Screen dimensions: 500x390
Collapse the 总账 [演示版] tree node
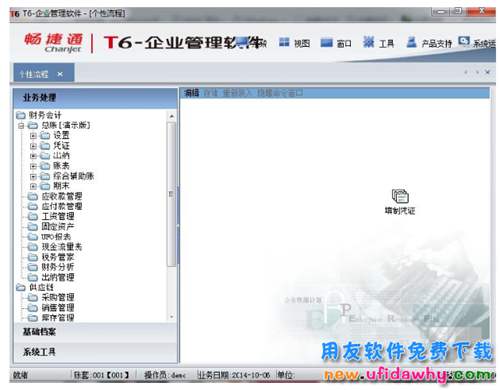(21, 126)
